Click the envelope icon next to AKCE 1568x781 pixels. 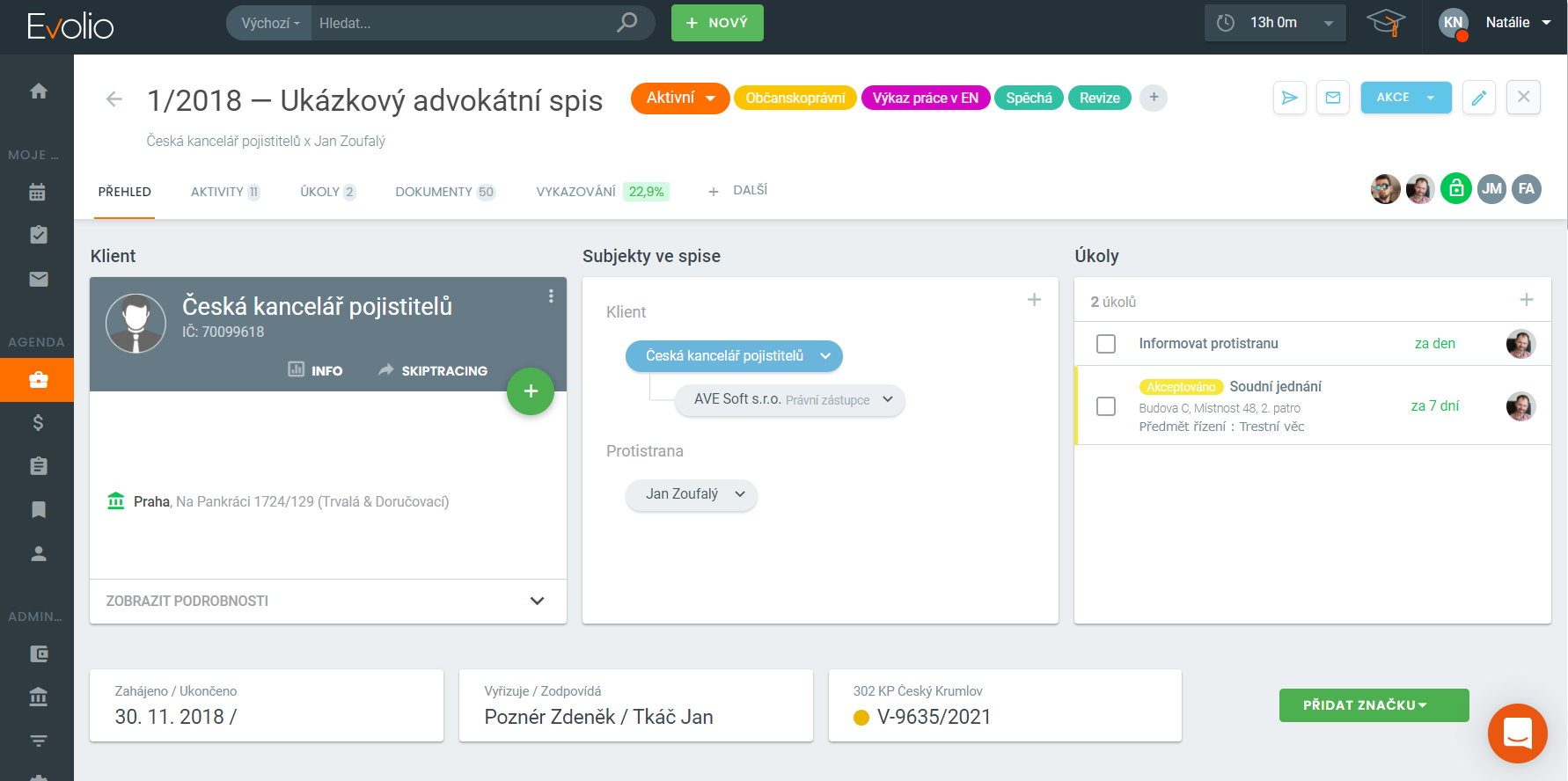[x=1332, y=98]
